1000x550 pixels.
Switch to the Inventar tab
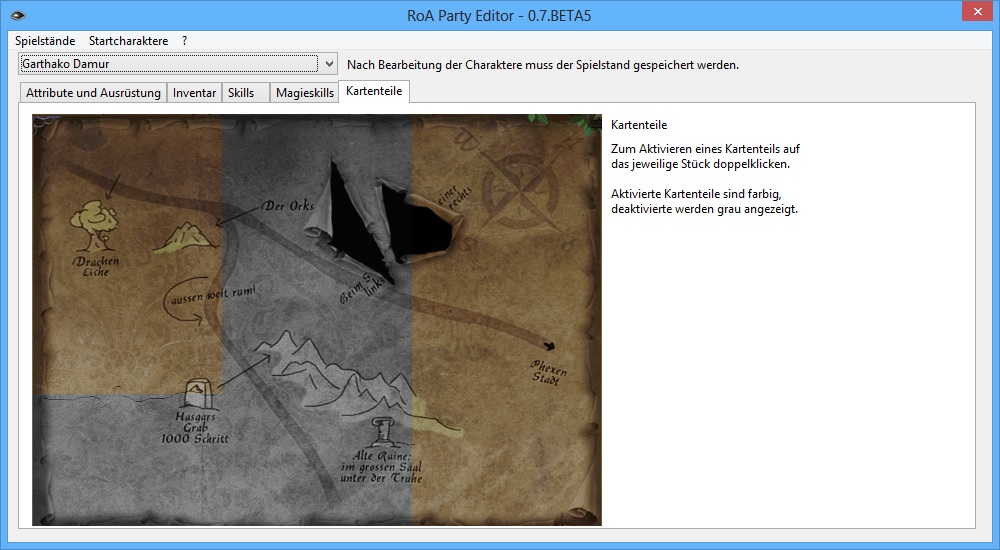tap(194, 93)
